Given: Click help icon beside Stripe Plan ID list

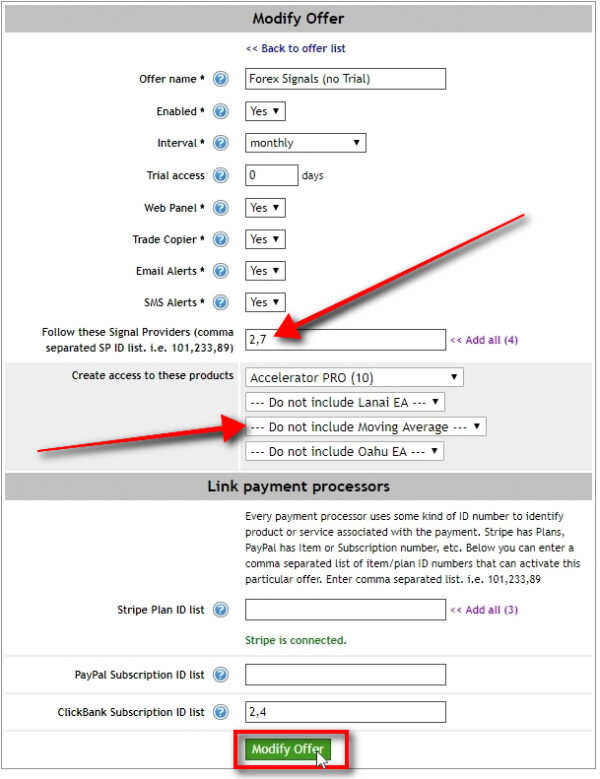Looking at the screenshot, I should tap(221, 609).
